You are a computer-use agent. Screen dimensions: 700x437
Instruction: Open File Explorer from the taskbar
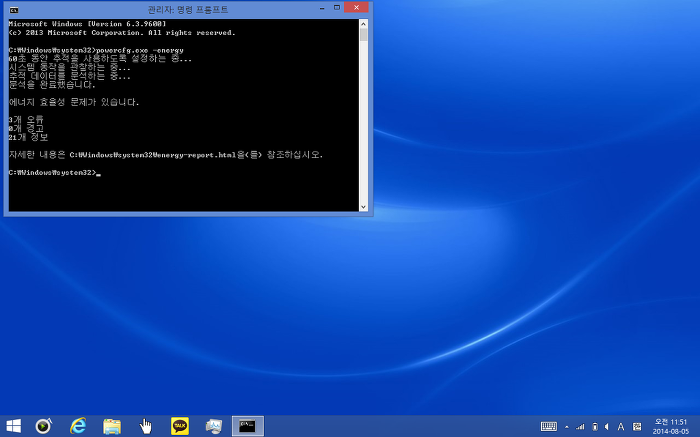click(x=112, y=426)
